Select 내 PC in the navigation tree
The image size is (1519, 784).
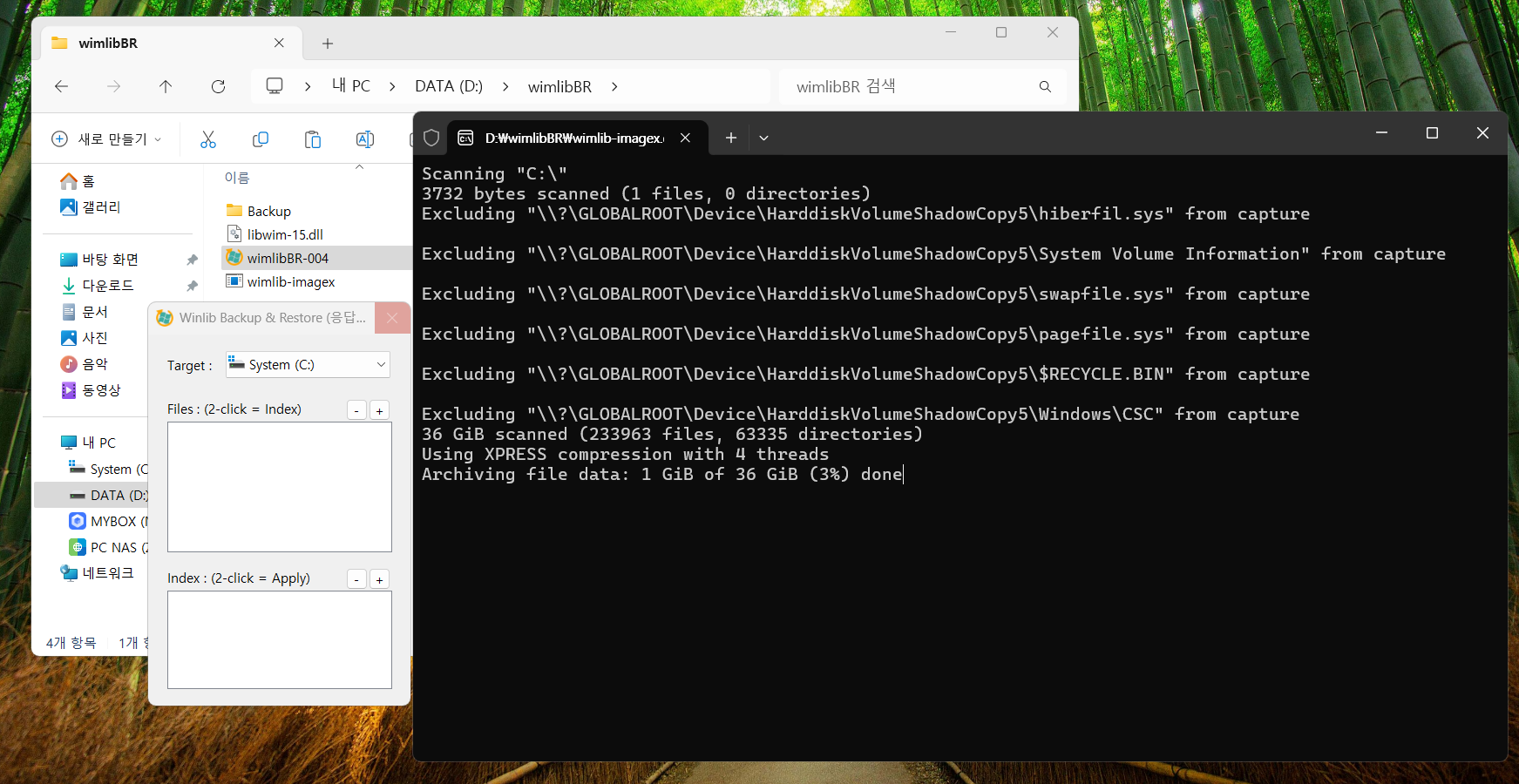click(88, 443)
